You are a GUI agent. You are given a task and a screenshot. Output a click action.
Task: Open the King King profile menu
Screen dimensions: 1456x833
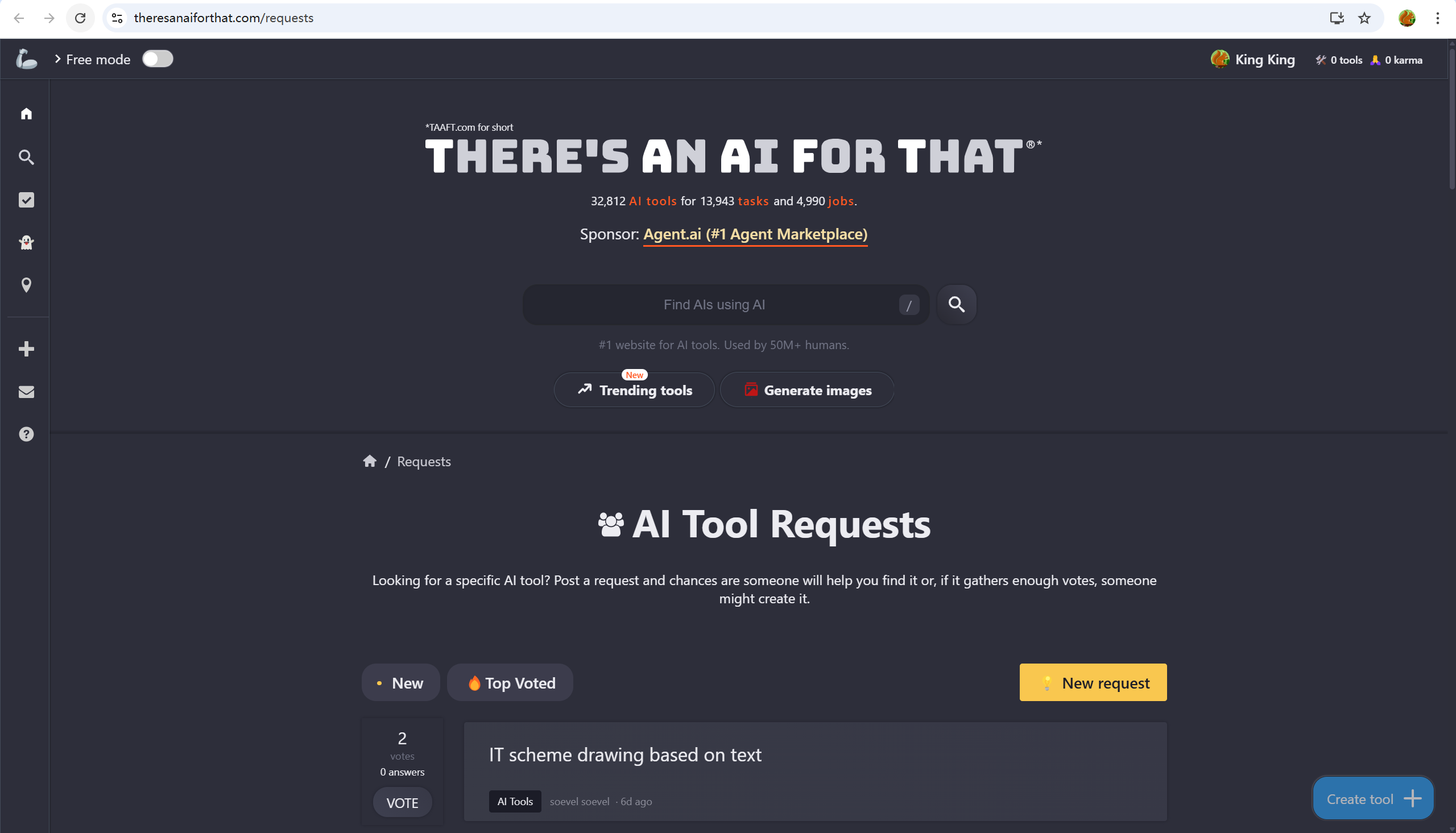(1253, 60)
